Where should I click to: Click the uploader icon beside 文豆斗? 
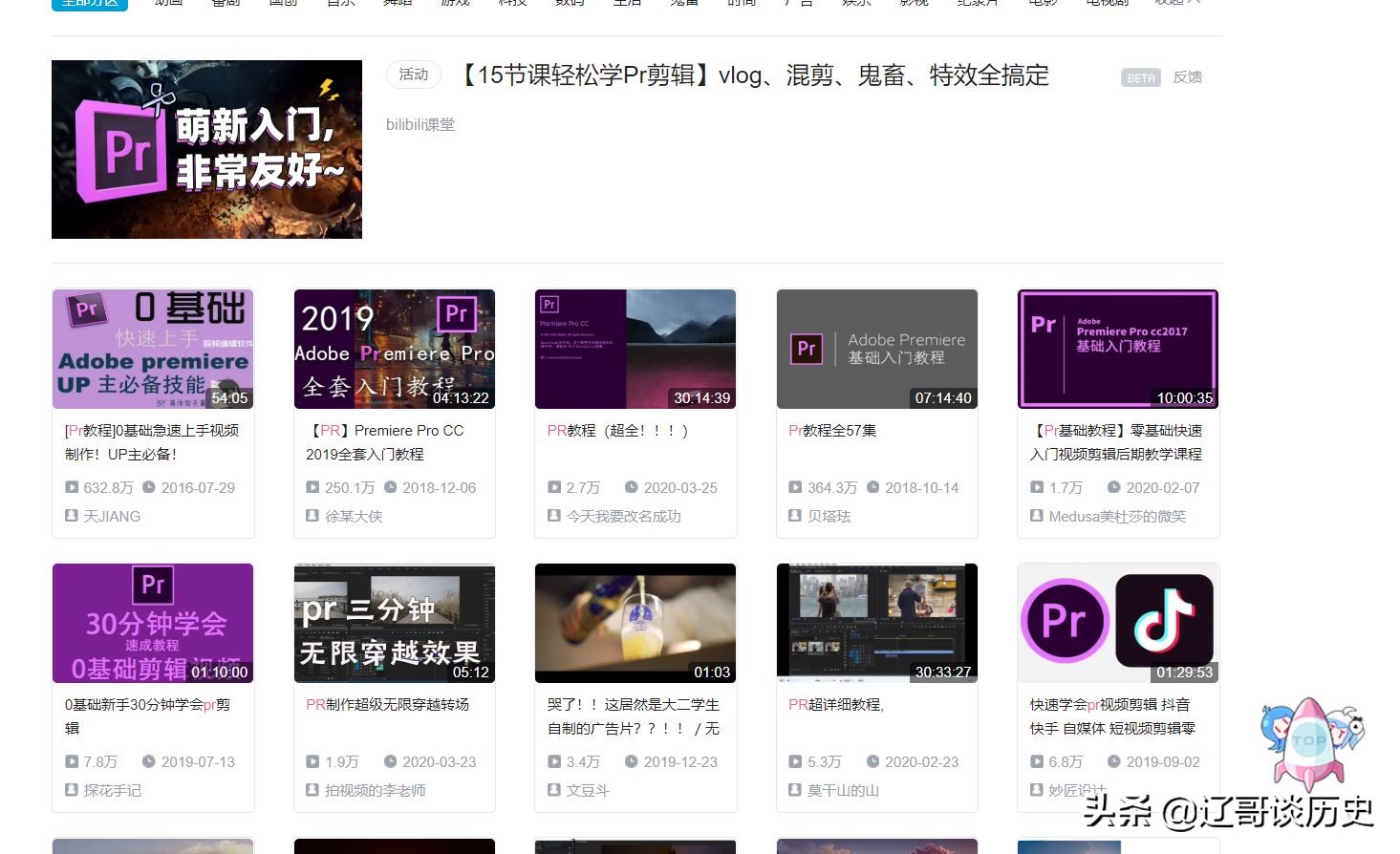[554, 790]
